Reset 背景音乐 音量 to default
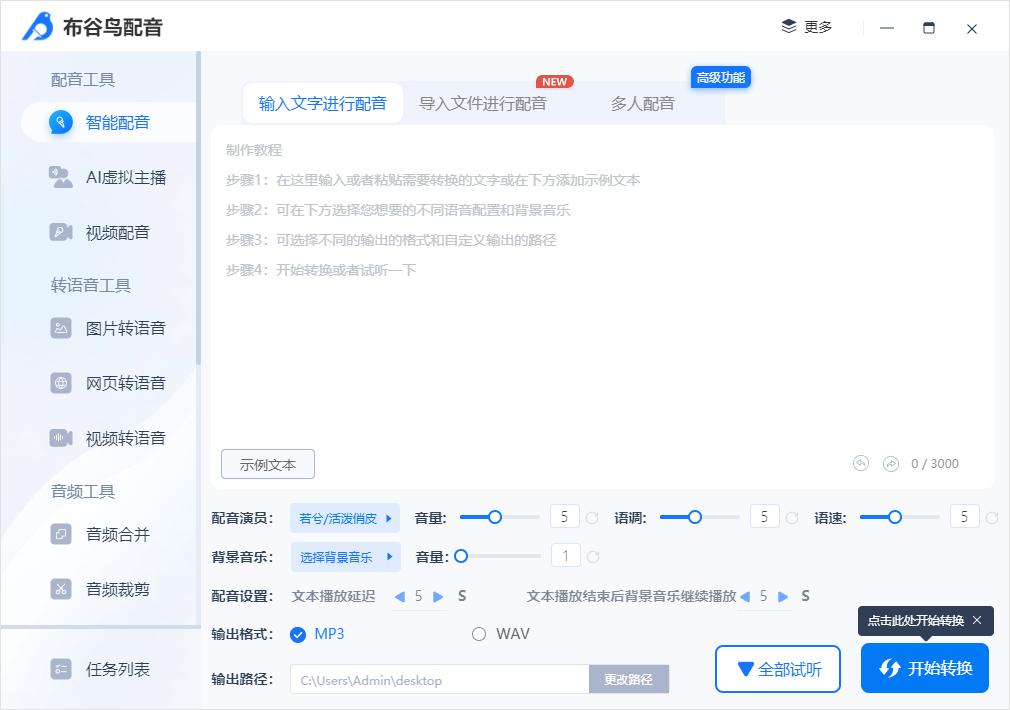 593,557
